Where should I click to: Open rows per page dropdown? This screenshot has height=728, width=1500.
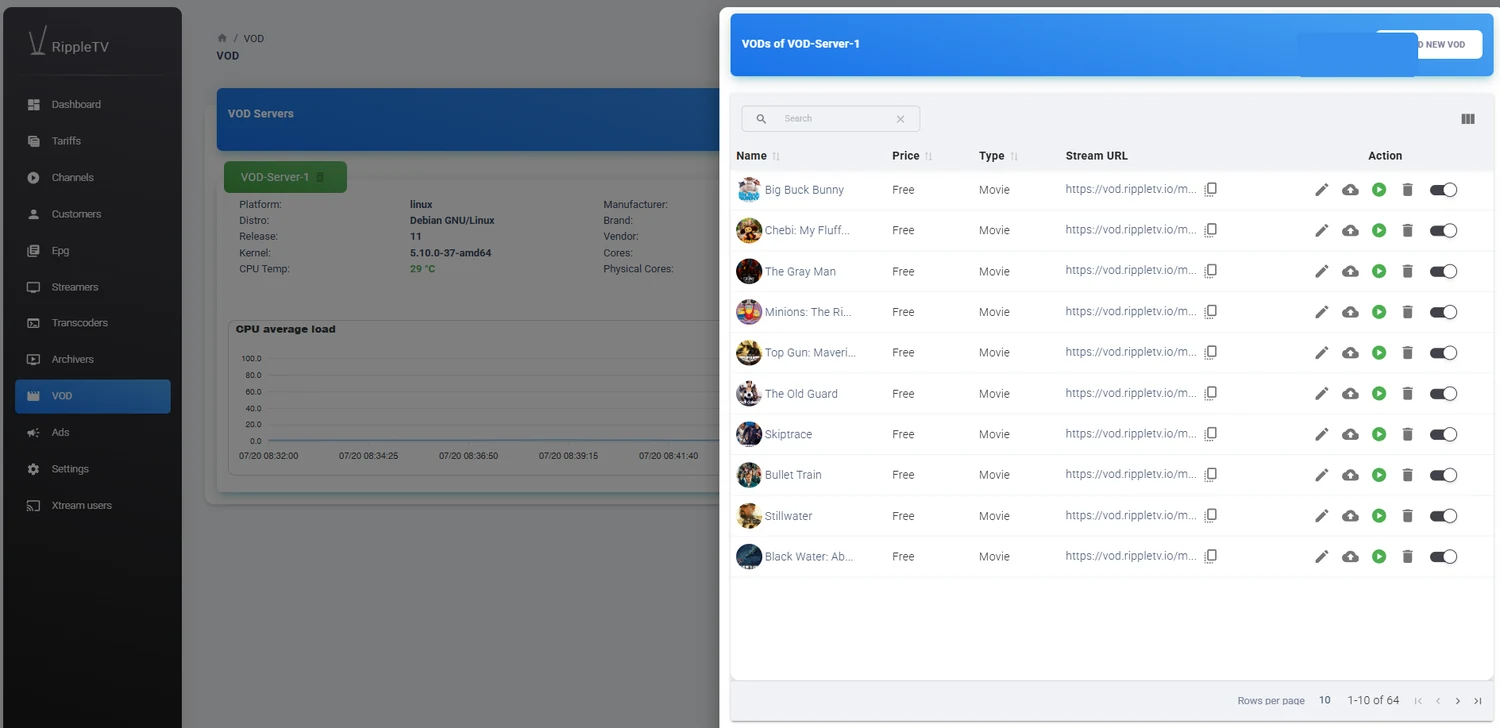click(x=1325, y=700)
